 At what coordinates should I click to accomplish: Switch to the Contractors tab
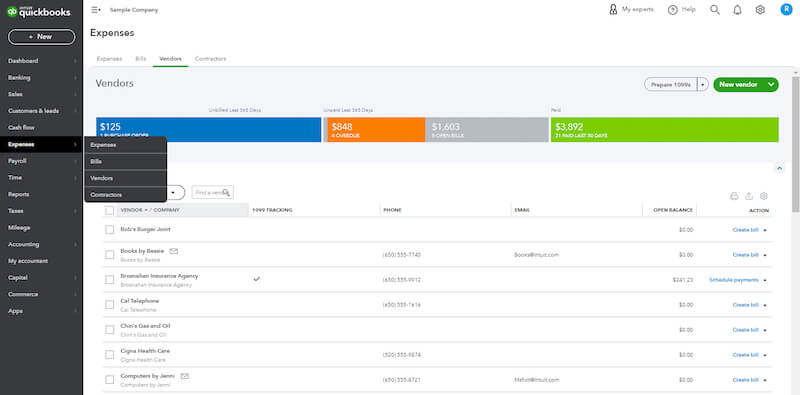point(210,59)
